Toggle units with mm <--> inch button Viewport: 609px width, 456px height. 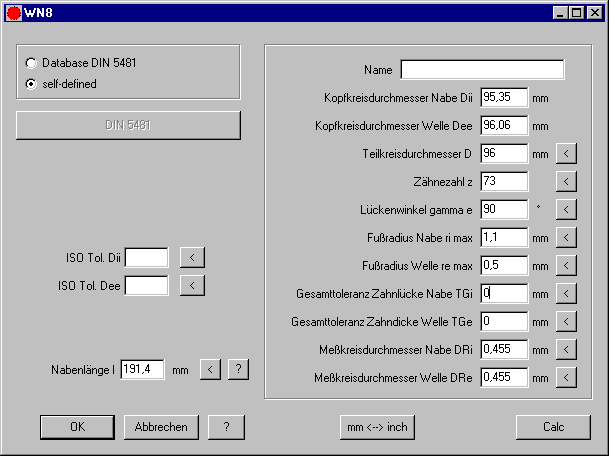pos(377,427)
